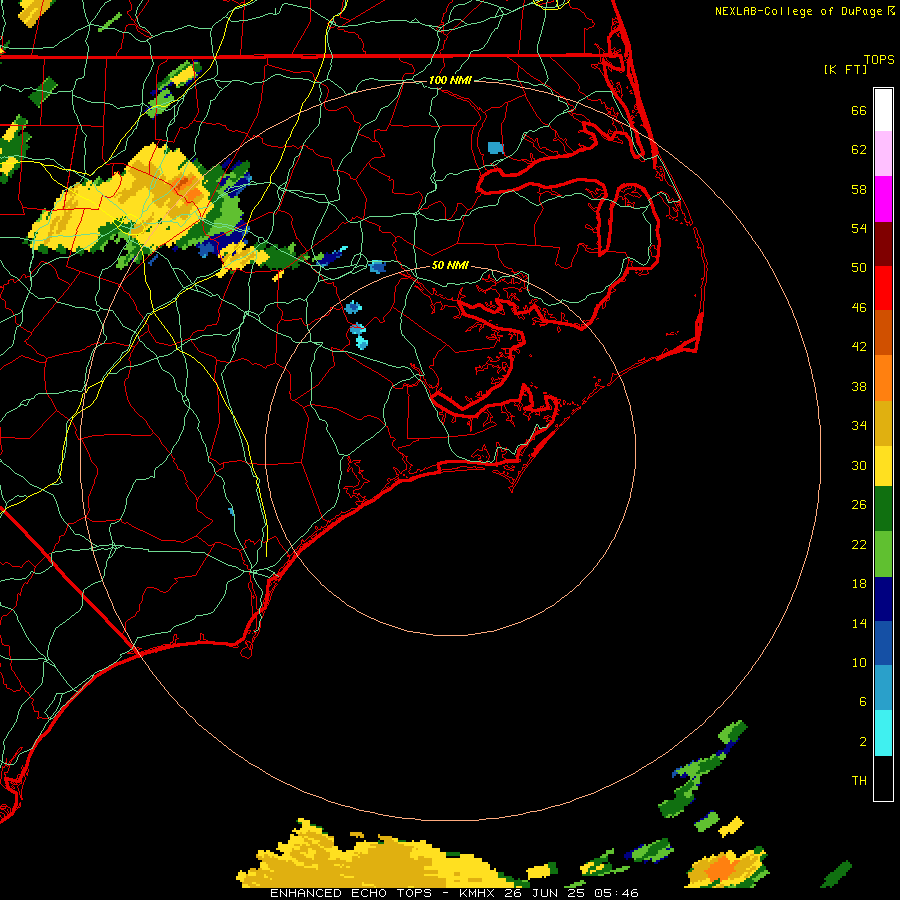Viewport: 900px width, 900px height.
Task: Click the 26 JUN 25 date text
Action: (547, 893)
